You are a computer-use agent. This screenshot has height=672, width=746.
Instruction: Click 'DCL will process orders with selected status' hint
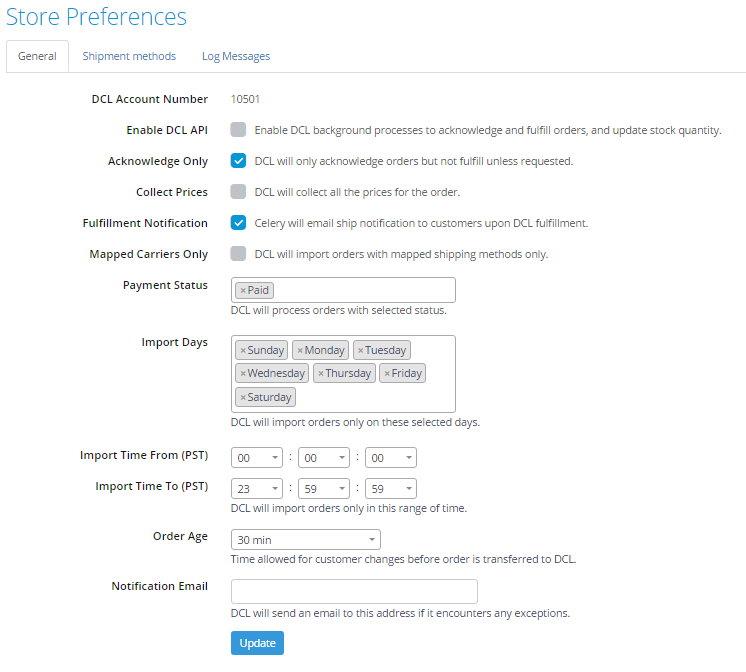[x=339, y=310]
